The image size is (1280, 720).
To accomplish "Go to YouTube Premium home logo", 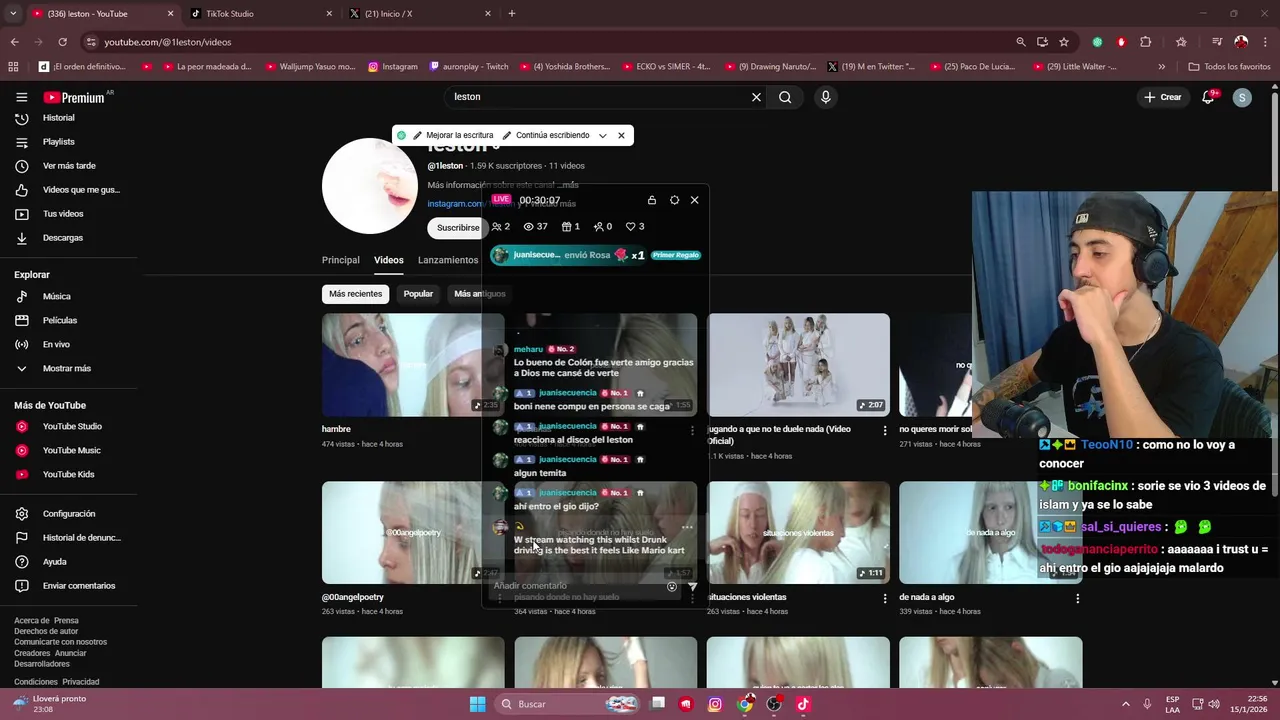I will pos(74,97).
